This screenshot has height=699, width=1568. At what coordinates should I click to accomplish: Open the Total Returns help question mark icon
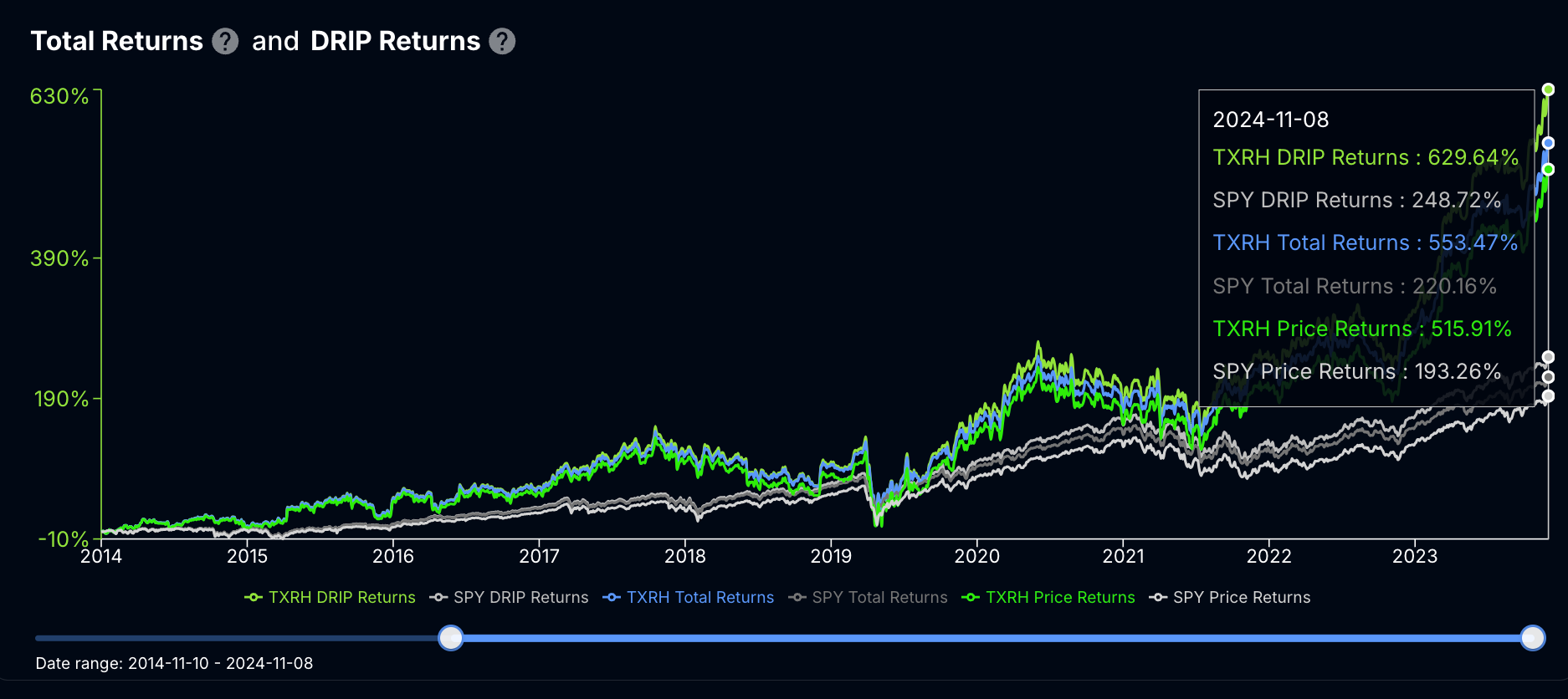tap(225, 41)
